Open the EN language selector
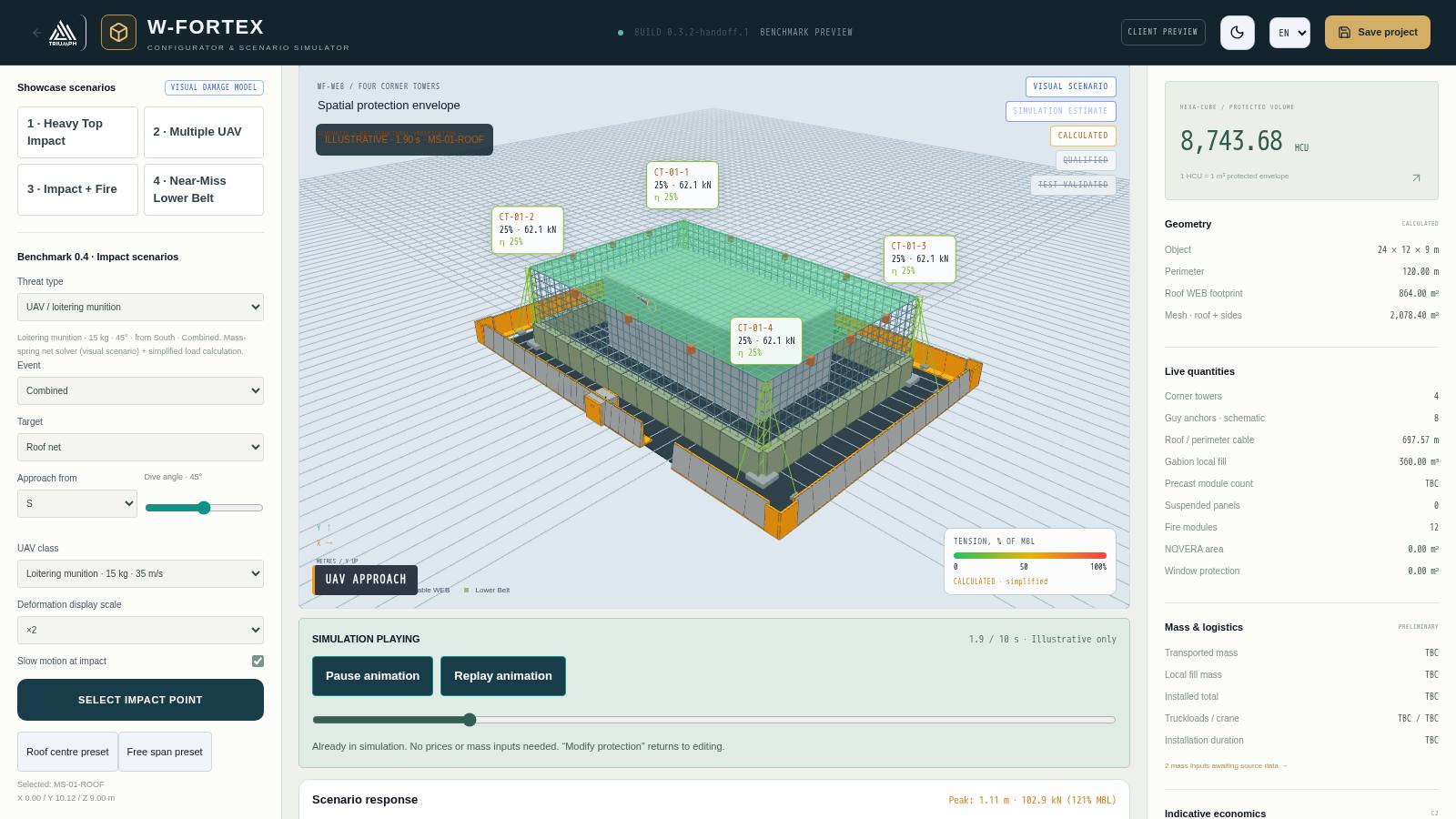Screen dimensions: 1456x819 pyautogui.click(x=1289, y=33)
